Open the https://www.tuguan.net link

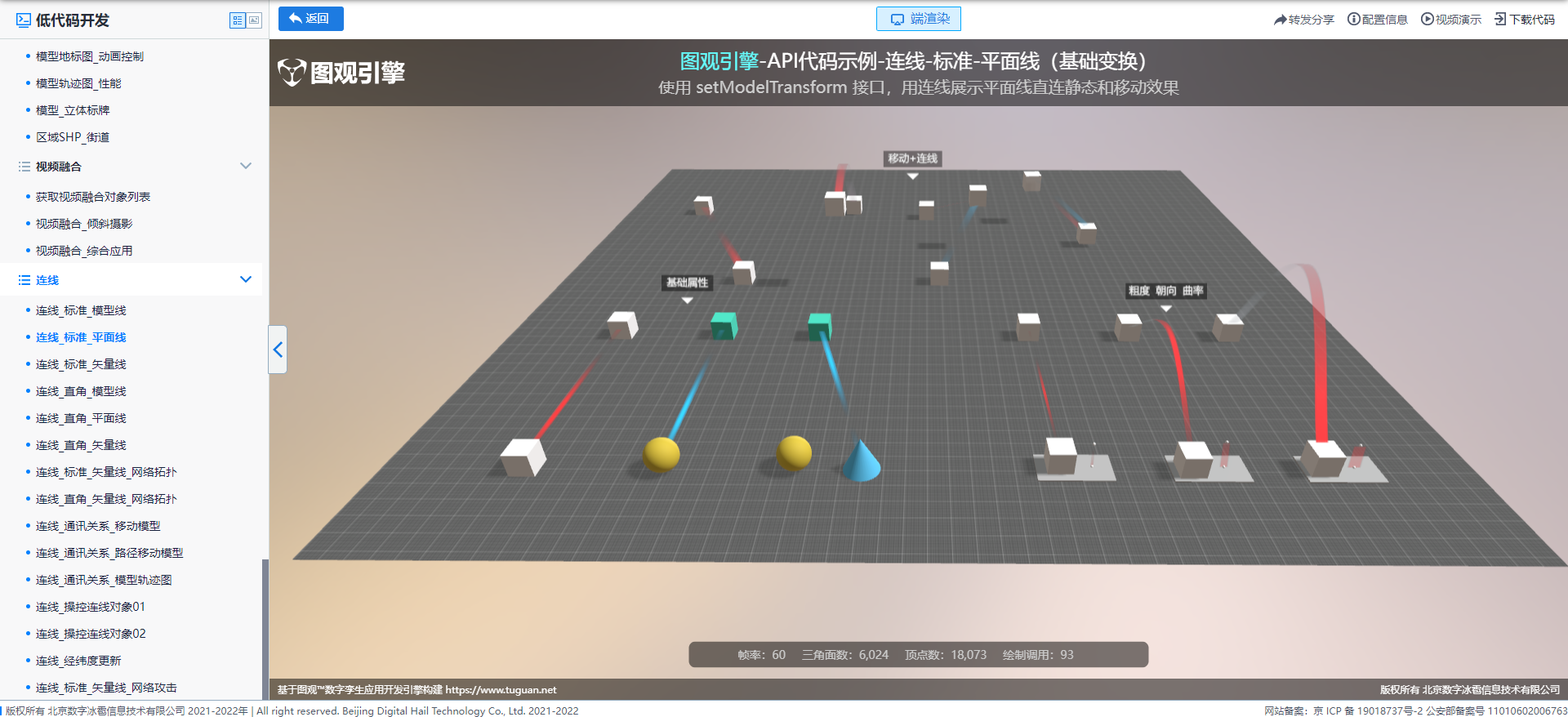point(501,690)
